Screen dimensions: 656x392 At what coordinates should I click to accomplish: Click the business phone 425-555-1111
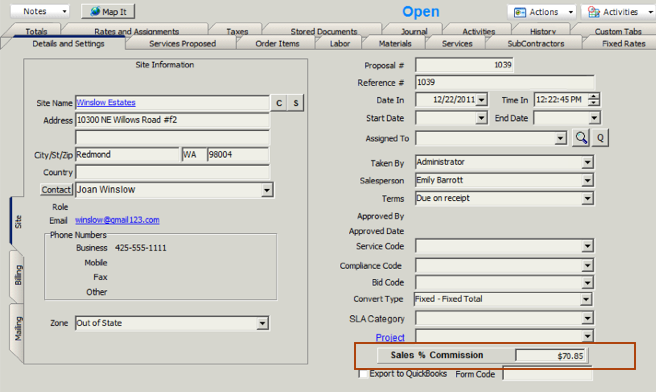(x=141, y=248)
